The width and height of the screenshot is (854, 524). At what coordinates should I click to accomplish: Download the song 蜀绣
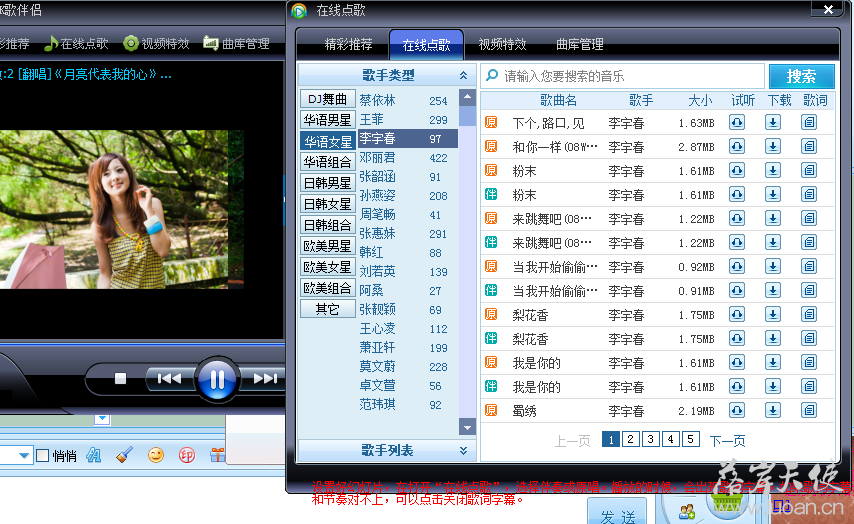[x=773, y=410]
